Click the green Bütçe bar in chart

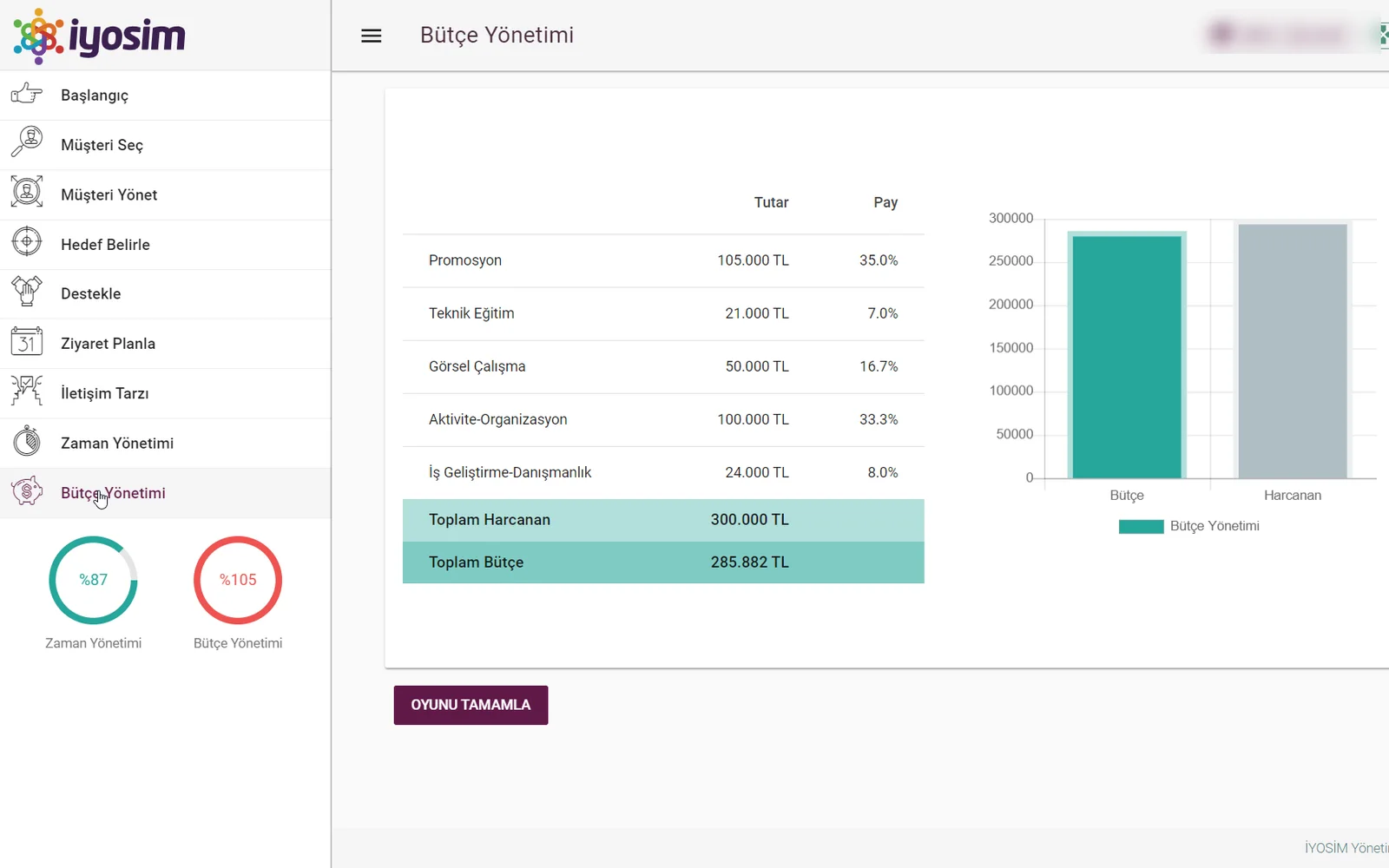pos(1127,356)
